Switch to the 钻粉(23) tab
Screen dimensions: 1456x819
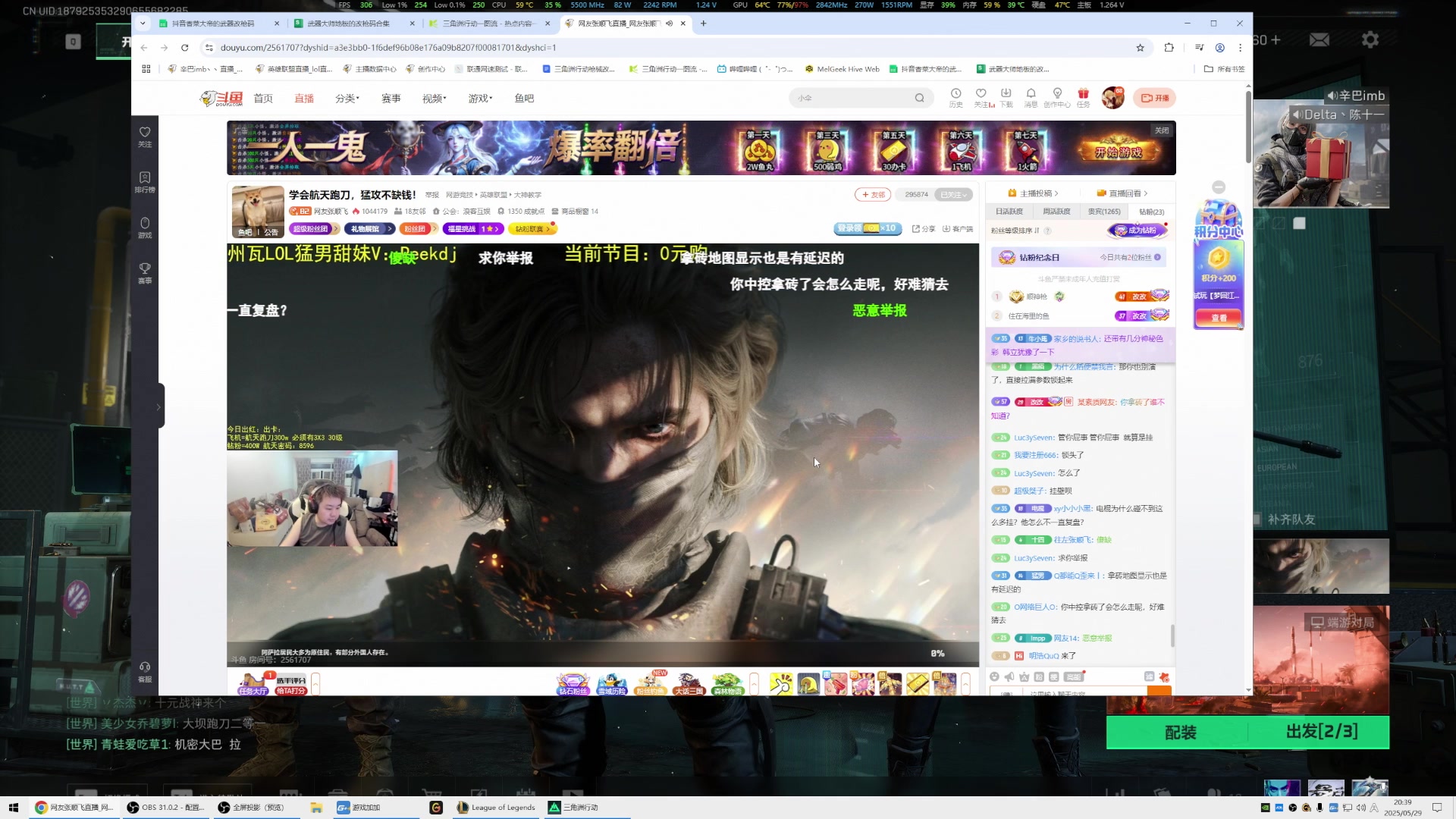[x=1151, y=212]
